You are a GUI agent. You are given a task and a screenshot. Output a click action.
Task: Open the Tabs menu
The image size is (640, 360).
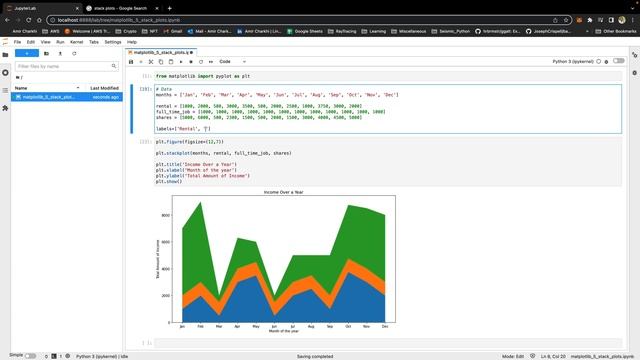tap(94, 42)
